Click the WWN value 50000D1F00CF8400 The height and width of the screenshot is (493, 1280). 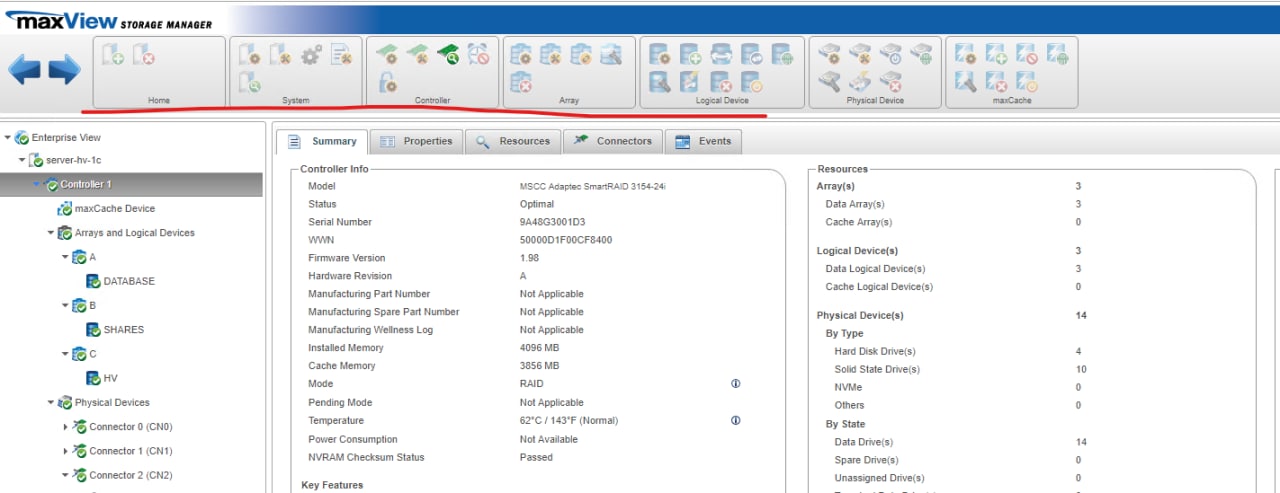pyautogui.click(x=566, y=240)
